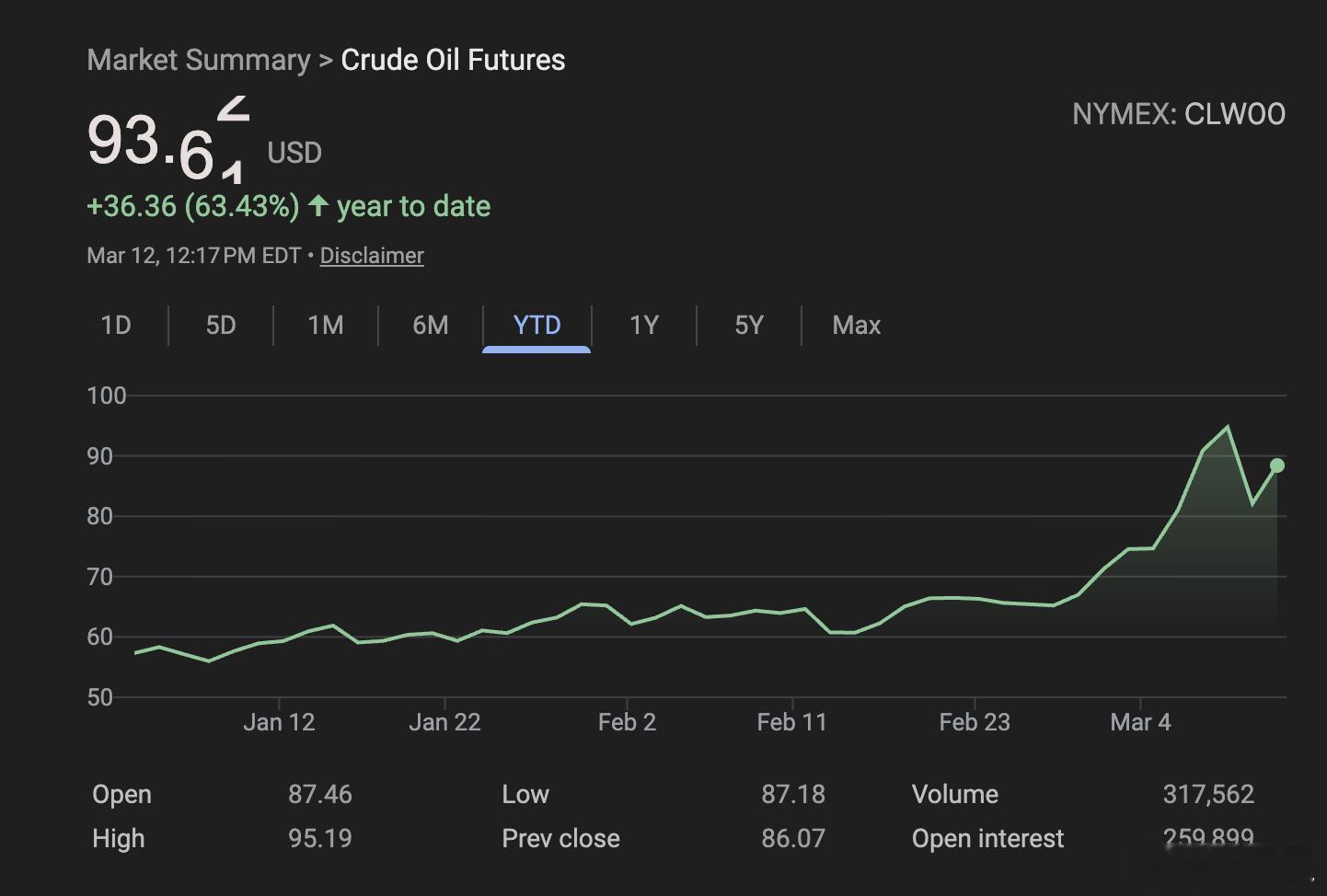1327x896 pixels.
Task: Switch chart to 1Y range
Action: click(644, 326)
